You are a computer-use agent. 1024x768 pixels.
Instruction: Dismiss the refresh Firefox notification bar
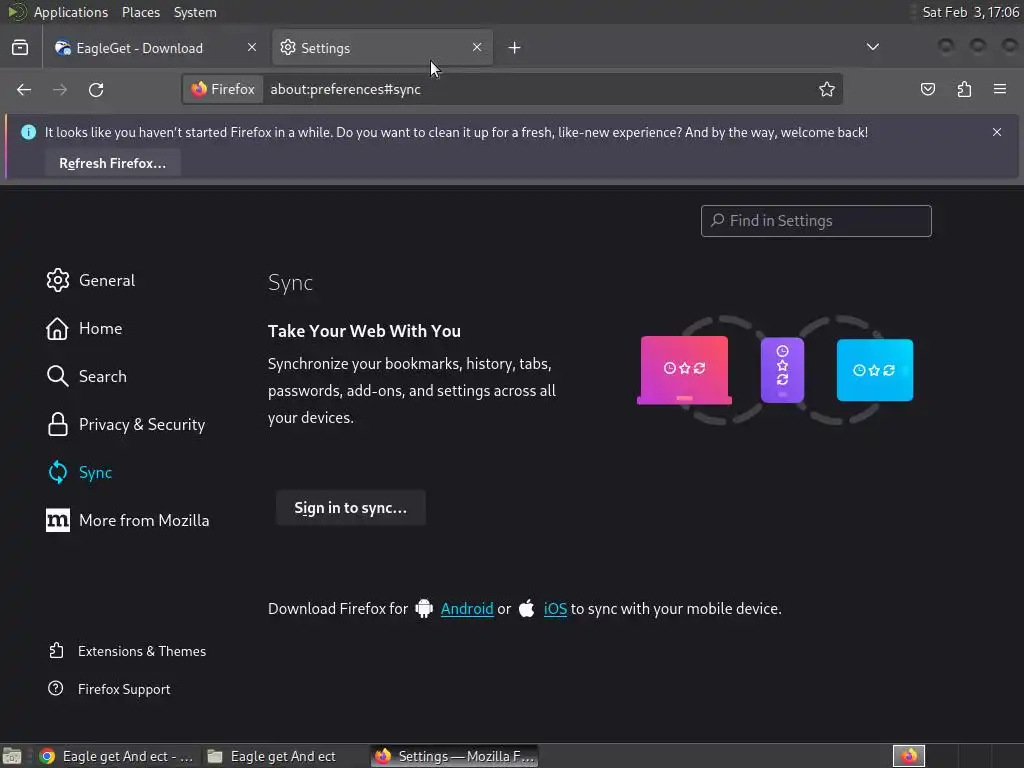tap(997, 132)
